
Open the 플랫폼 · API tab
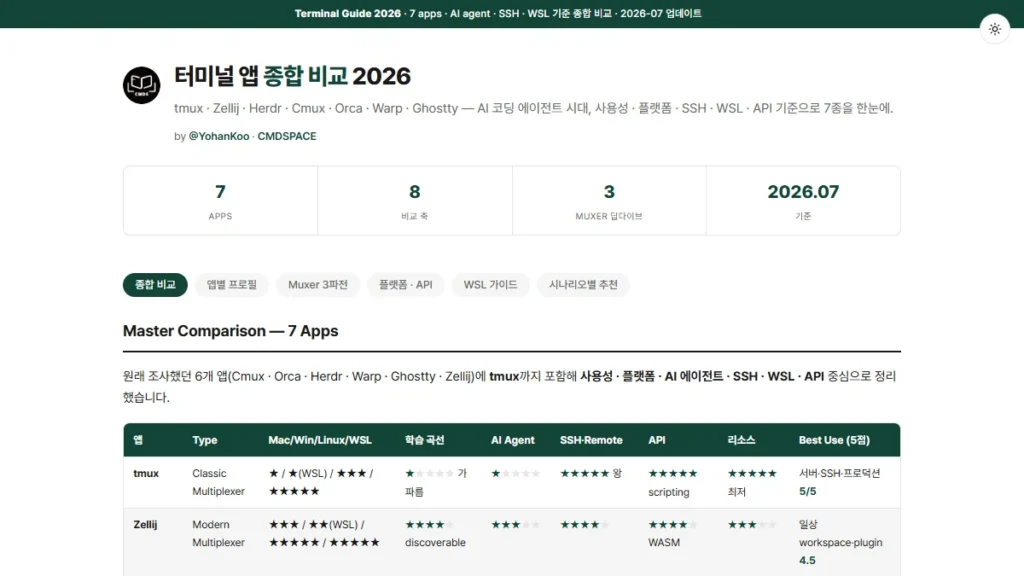pyautogui.click(x=406, y=285)
